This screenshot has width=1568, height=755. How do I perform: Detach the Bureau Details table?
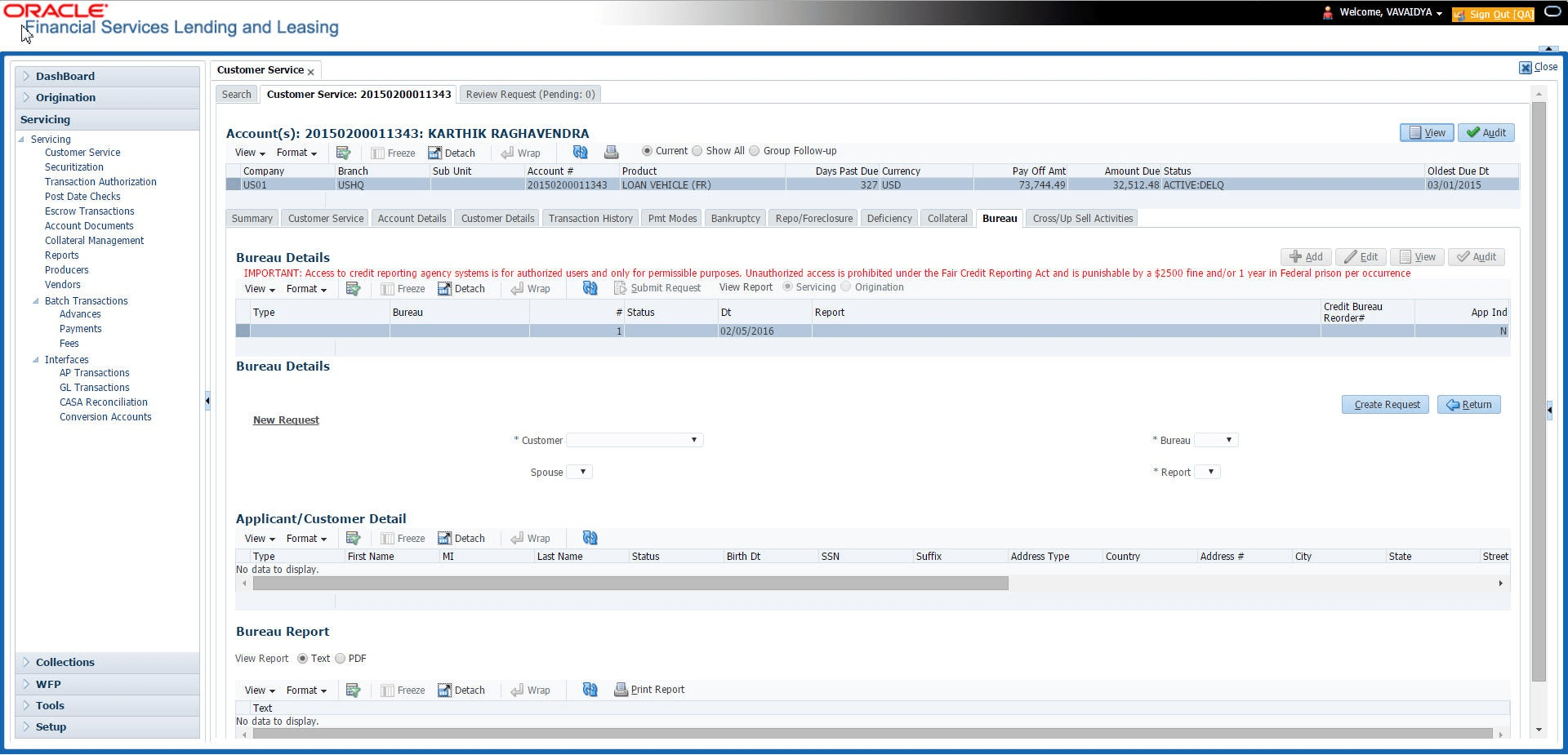(x=461, y=288)
